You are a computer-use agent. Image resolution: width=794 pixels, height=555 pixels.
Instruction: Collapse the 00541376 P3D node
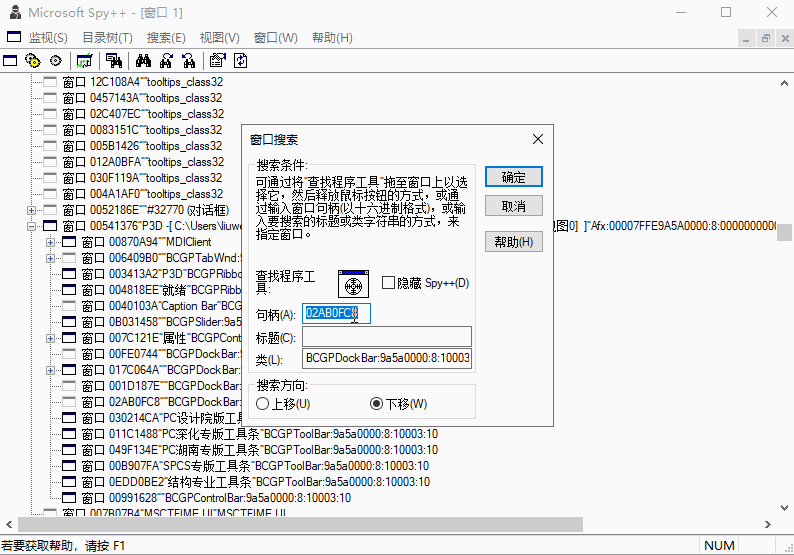pyautogui.click(x=31, y=226)
